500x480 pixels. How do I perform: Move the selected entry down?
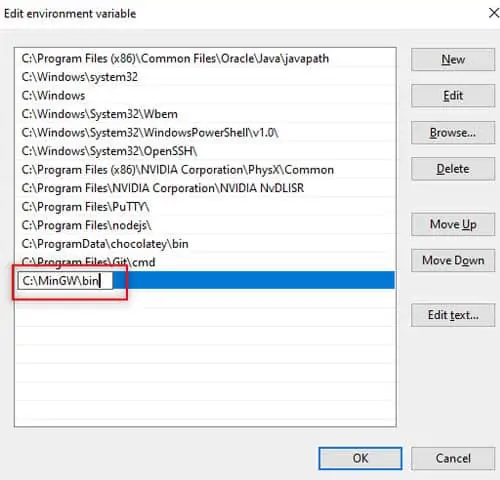(453, 260)
